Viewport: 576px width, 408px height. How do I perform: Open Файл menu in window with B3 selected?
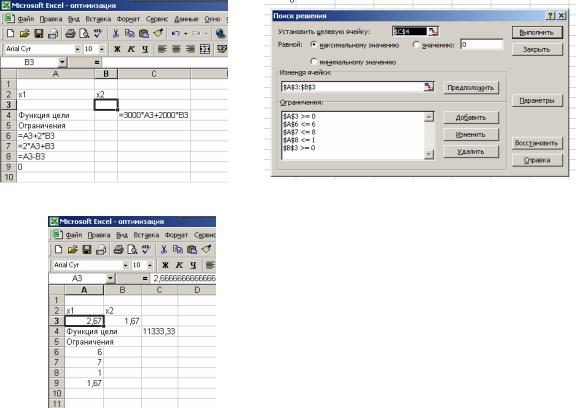click(25, 19)
